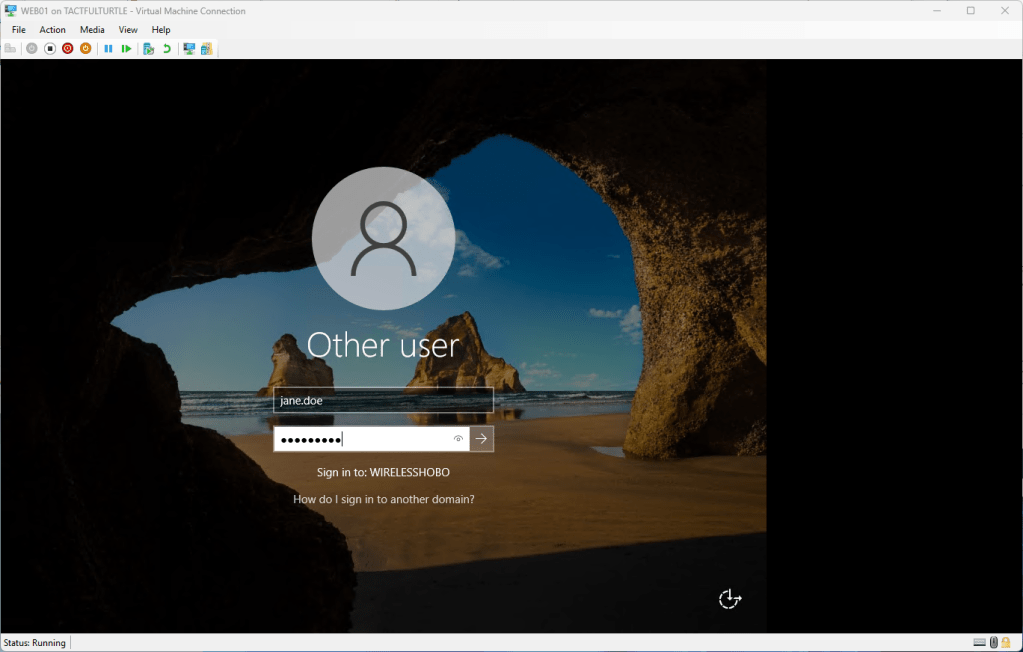Click the green Revert arrow icon
The image size is (1023, 652).
(166, 49)
